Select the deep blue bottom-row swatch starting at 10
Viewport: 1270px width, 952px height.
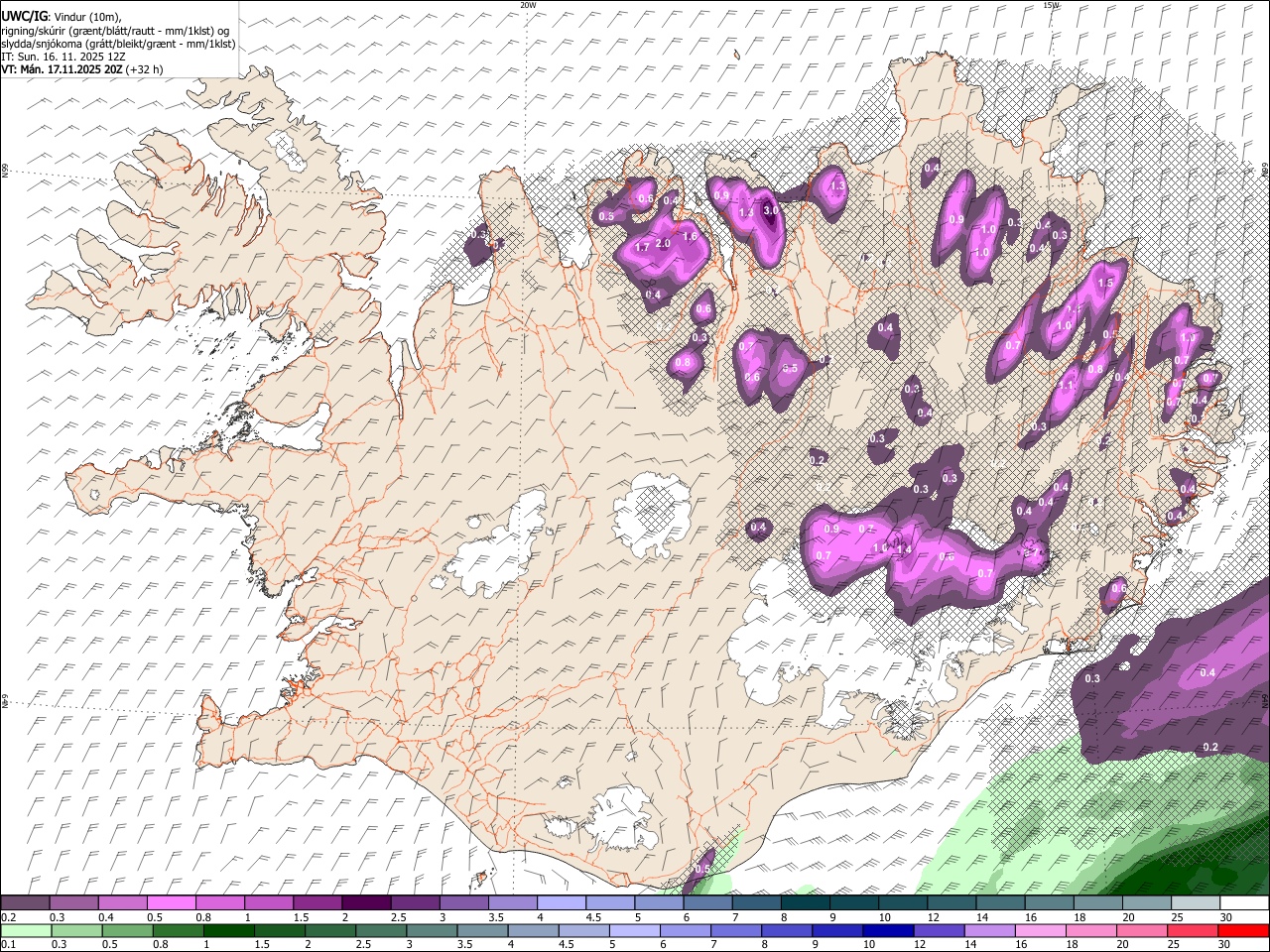point(887,931)
